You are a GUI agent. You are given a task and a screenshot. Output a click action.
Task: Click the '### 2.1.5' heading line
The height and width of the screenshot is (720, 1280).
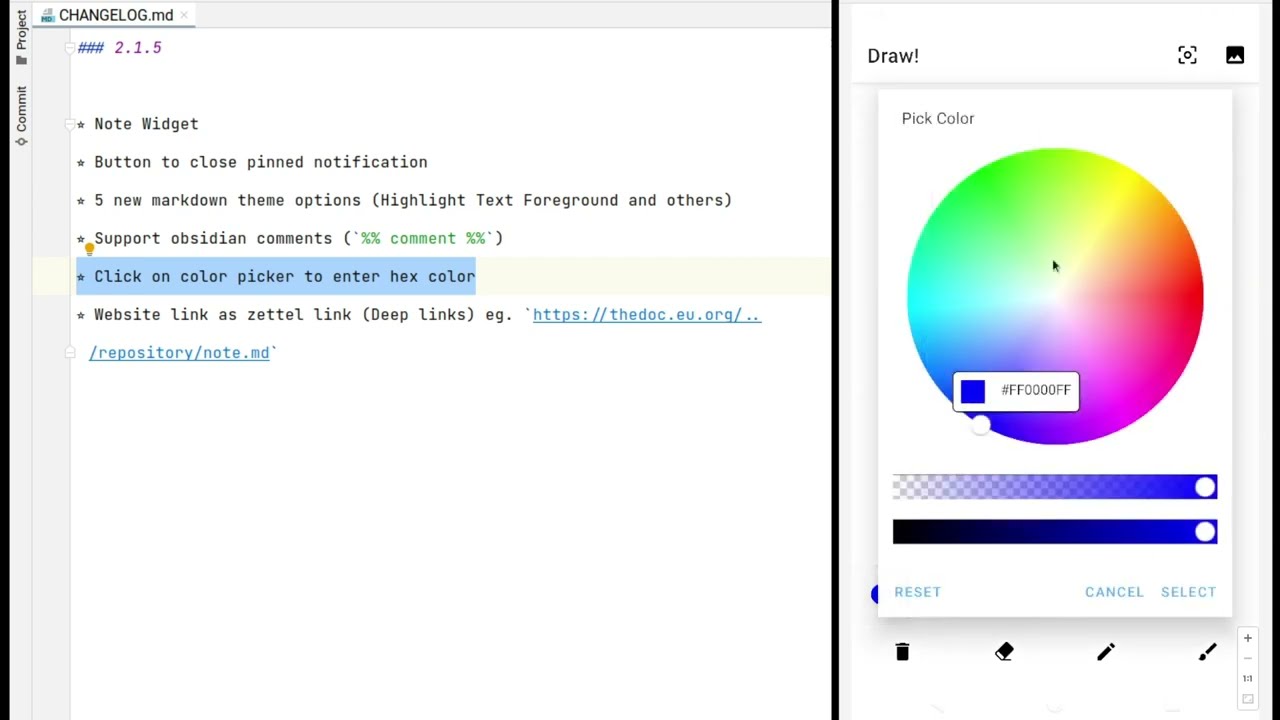click(119, 48)
